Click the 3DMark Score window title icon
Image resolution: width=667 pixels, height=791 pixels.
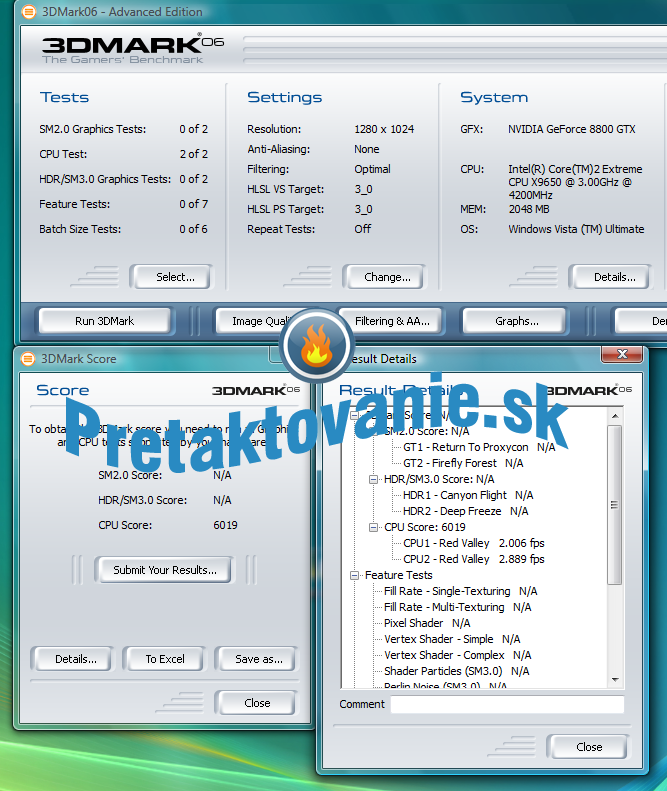[x=28, y=359]
